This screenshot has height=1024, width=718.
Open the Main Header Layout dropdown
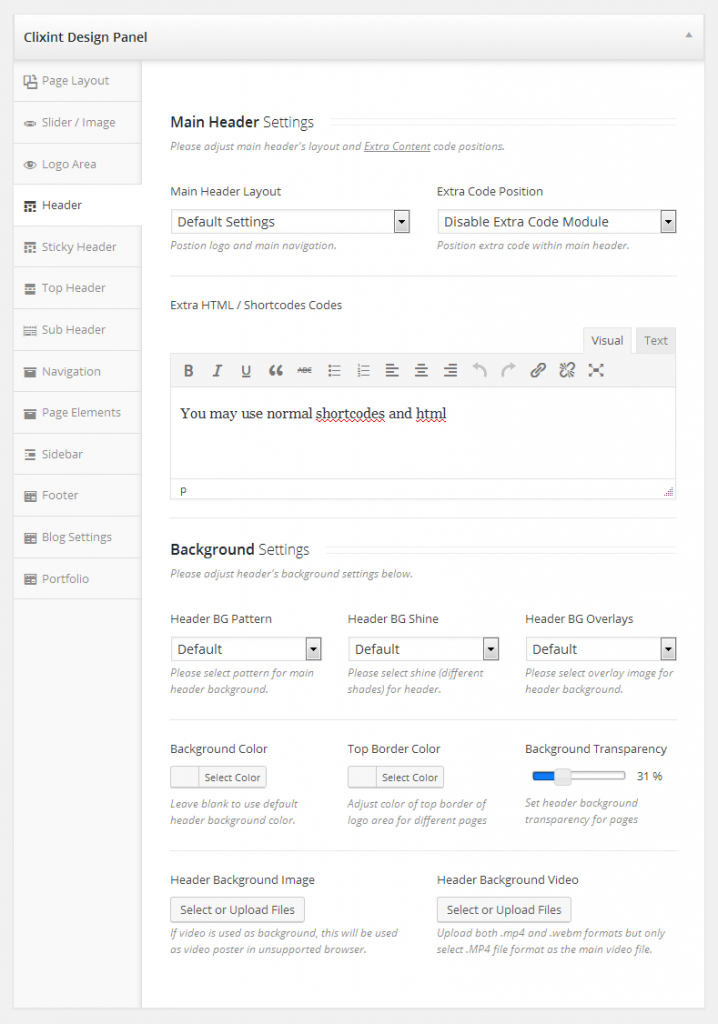tap(290, 222)
